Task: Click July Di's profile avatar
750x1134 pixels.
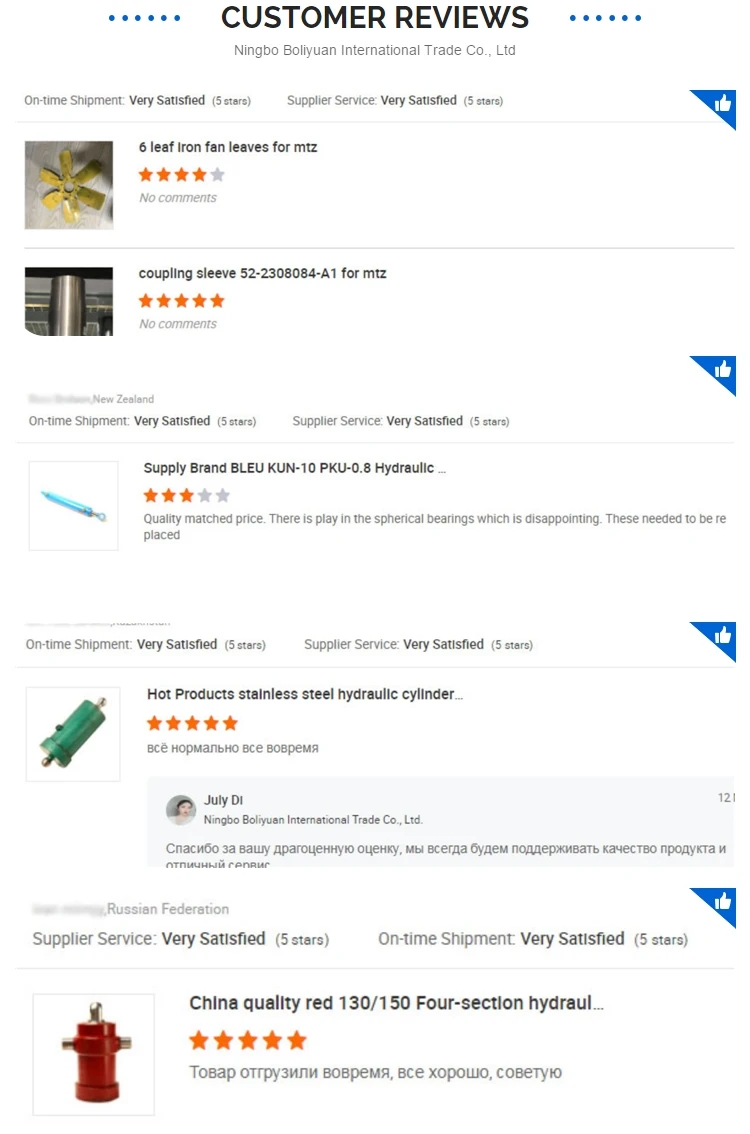Action: point(181,810)
